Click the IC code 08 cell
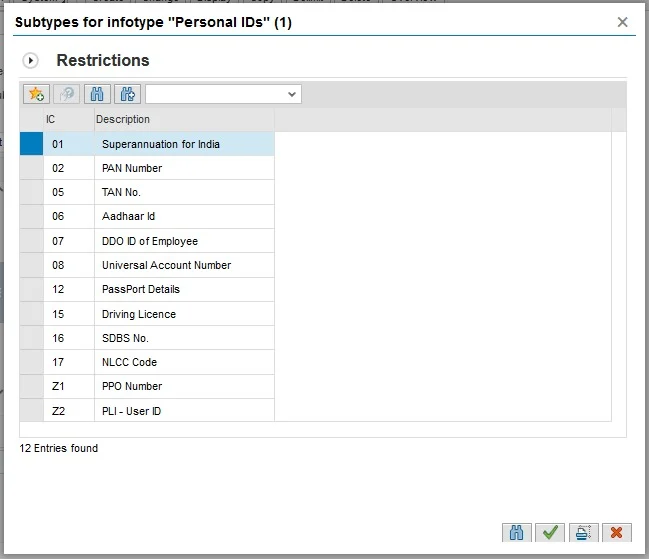The image size is (649, 559). point(69,265)
